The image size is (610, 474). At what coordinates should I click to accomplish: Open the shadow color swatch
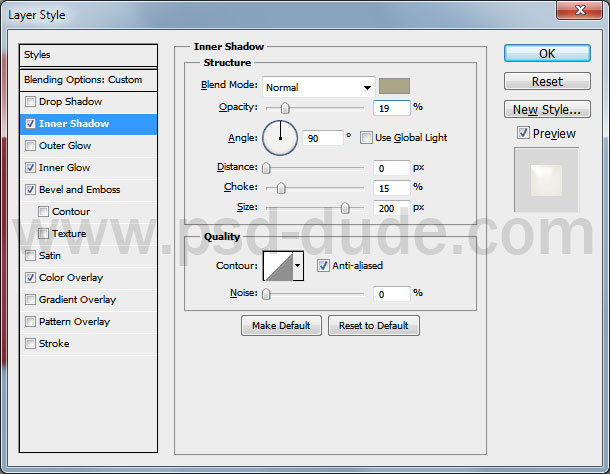coord(394,86)
